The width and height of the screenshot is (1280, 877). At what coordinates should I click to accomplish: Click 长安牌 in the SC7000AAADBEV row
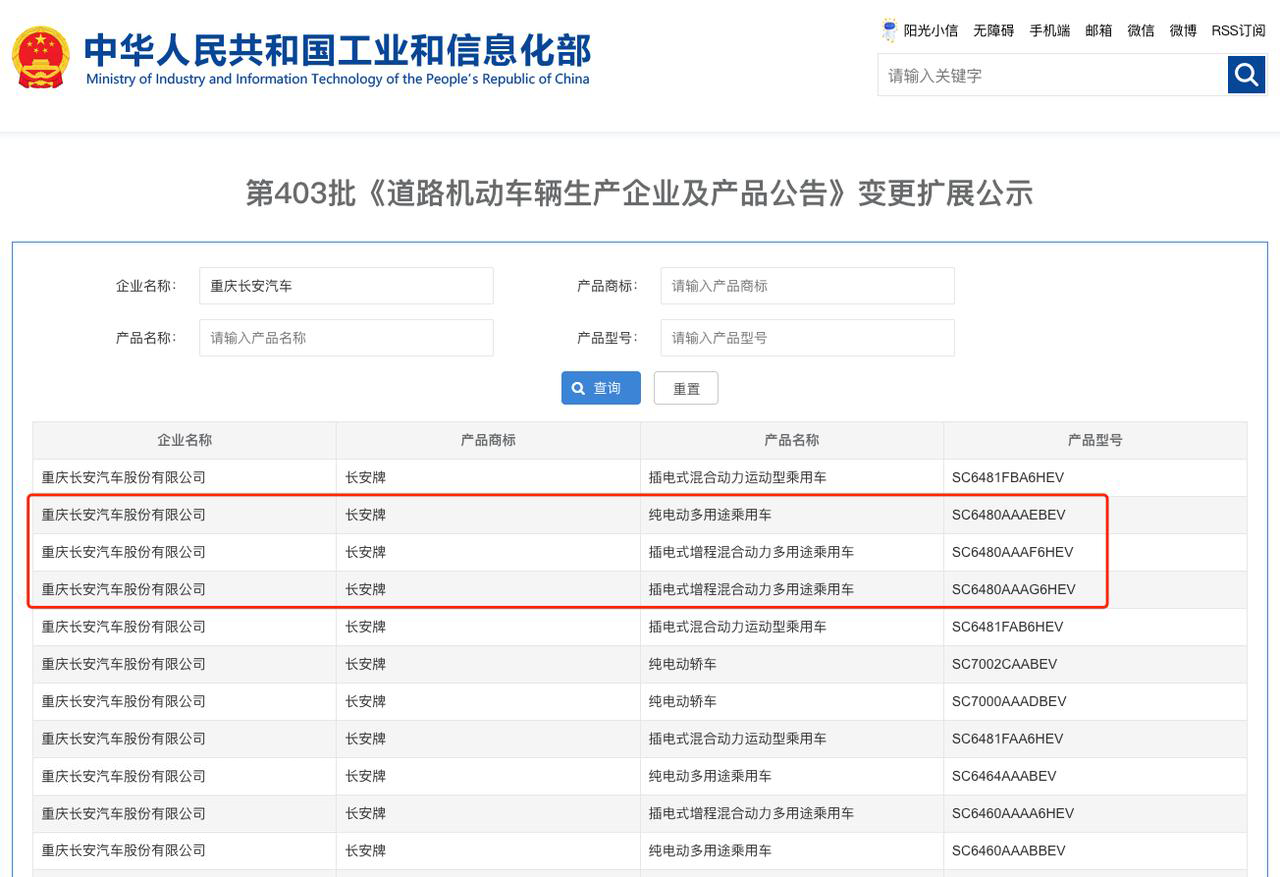click(x=366, y=702)
